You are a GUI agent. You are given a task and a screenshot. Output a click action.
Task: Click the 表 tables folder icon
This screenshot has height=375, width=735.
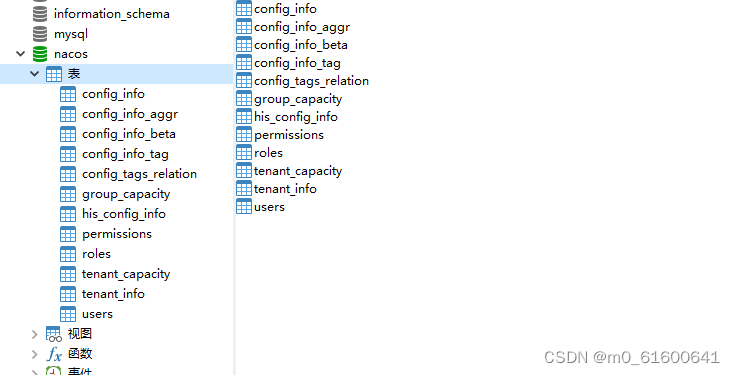click(x=53, y=74)
